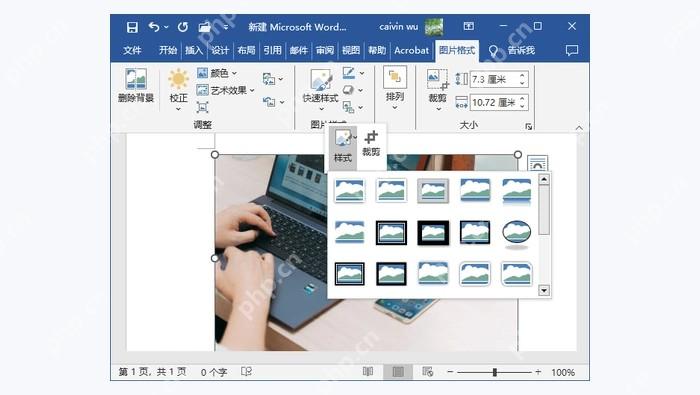700x395 pixels.
Task: Click the caivin wu account avatar
Action: [434, 27]
